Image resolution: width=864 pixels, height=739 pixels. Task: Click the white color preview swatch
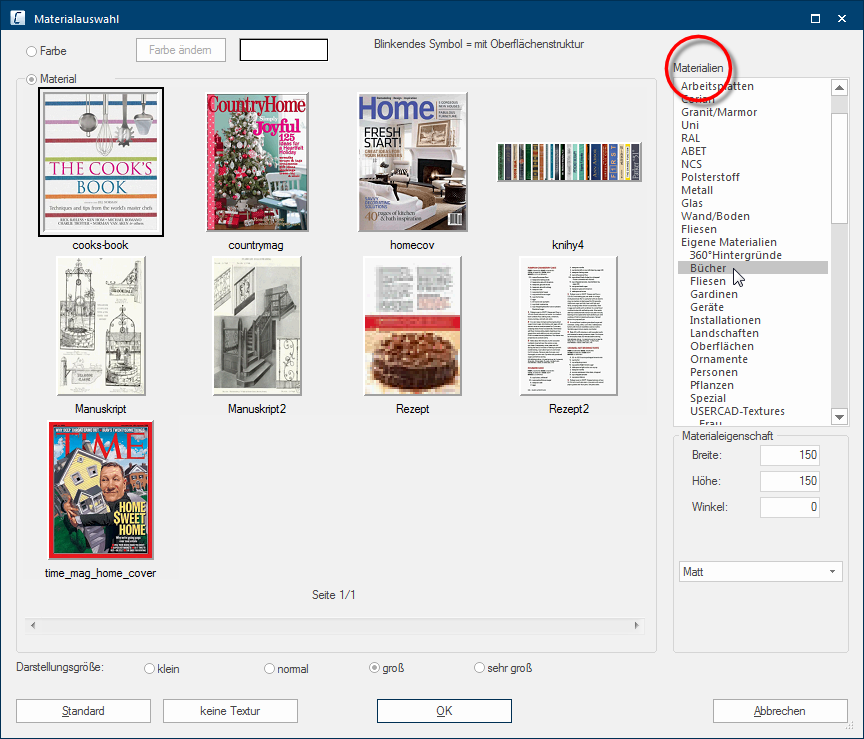tap(284, 50)
